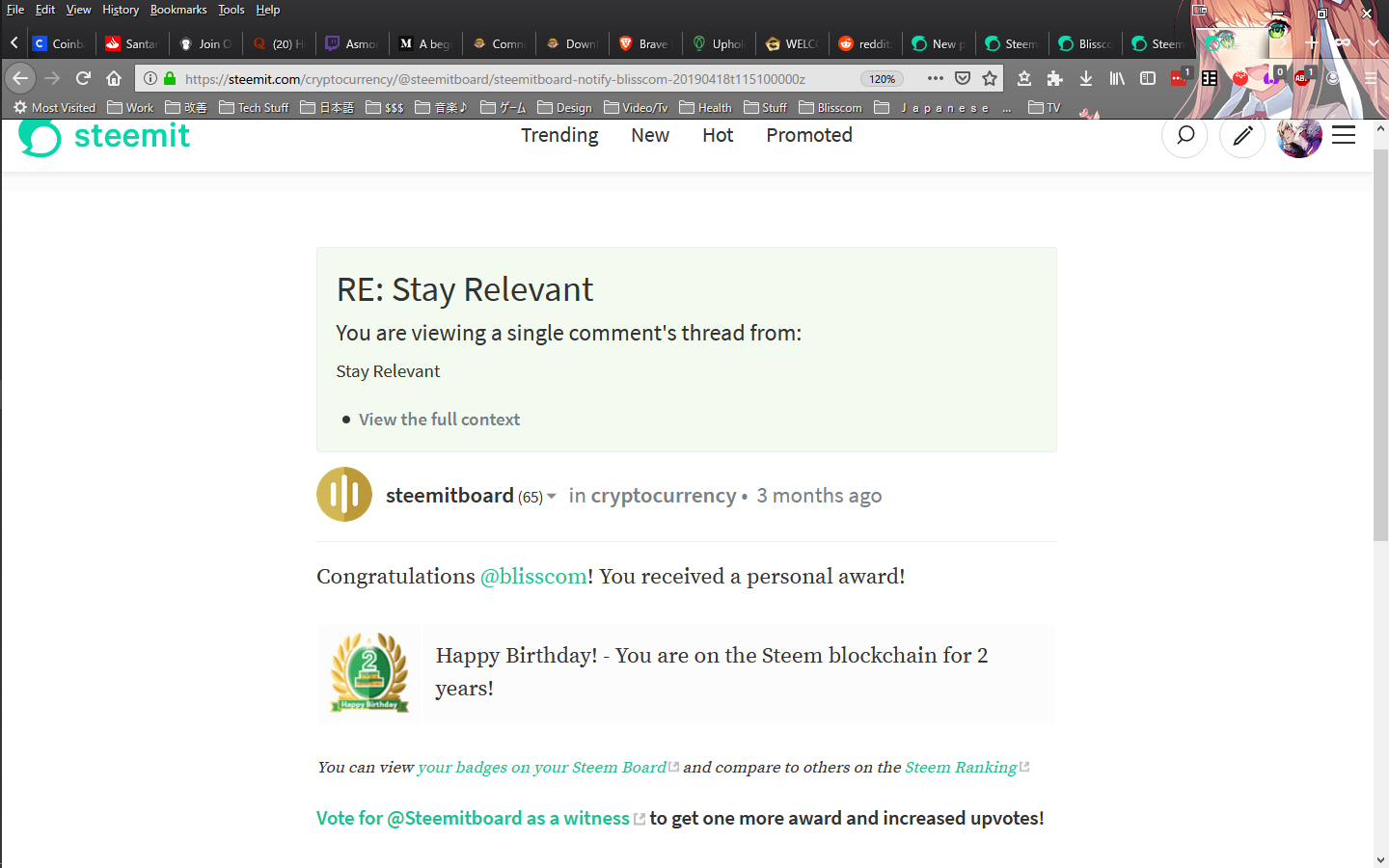Open the Firefox downloads panel
1389x868 pixels.
pos(1086,79)
